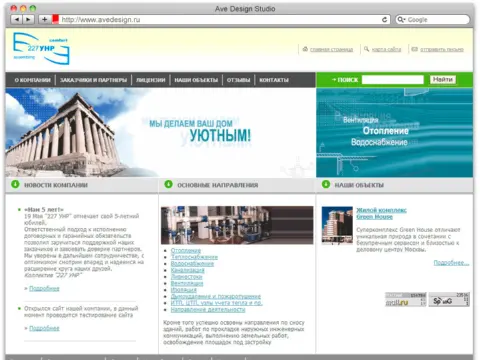Go forward with the browser forward arrow

tap(28, 19)
